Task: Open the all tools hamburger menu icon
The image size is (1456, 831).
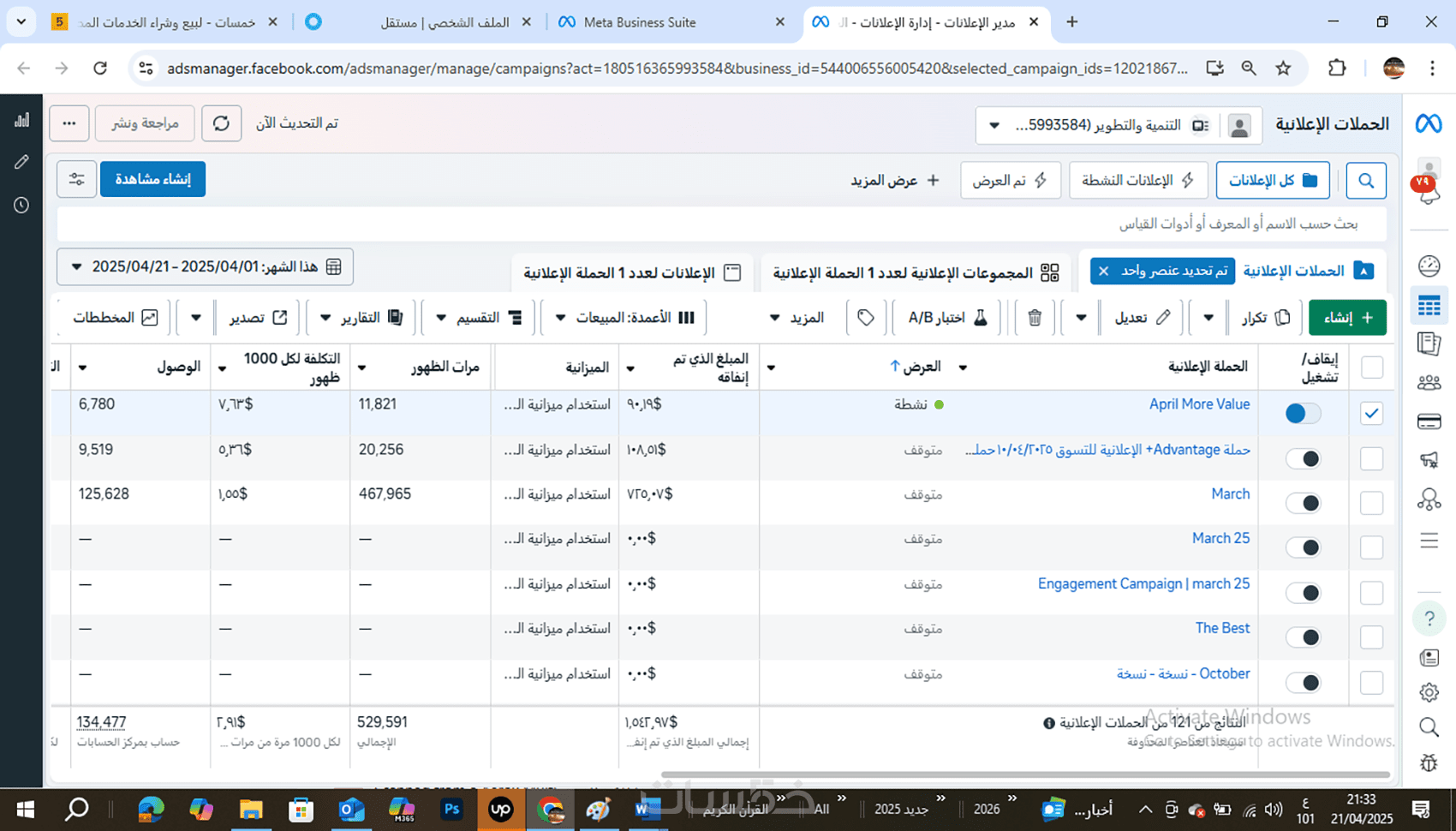Action: coord(1429,541)
